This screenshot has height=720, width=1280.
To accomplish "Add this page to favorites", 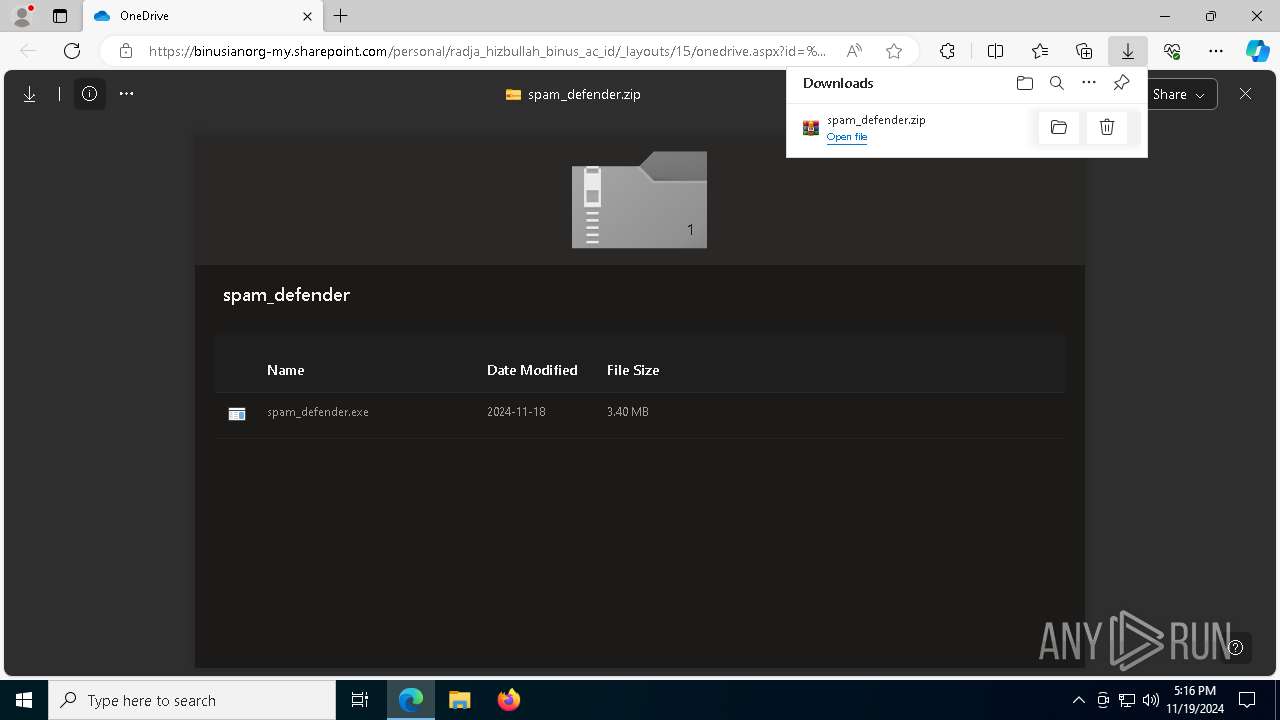I will click(894, 51).
